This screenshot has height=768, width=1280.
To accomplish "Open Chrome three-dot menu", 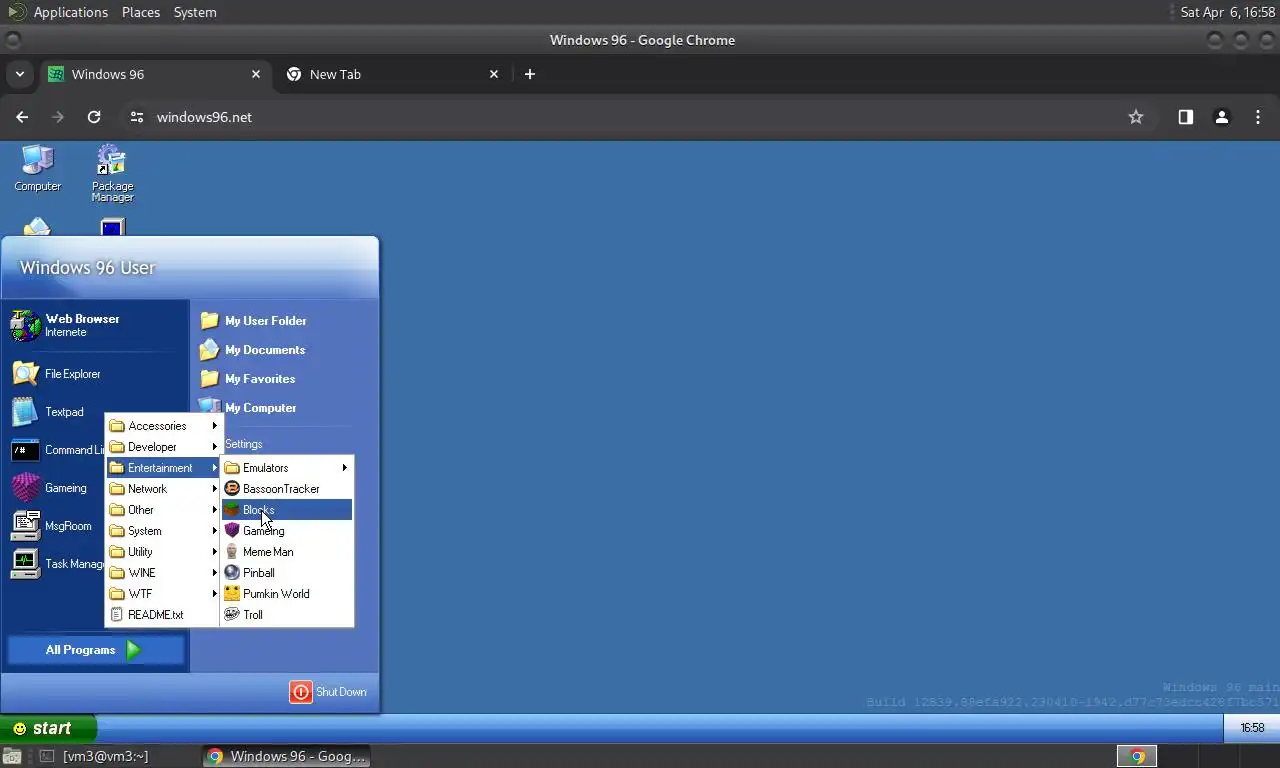I will [x=1258, y=117].
